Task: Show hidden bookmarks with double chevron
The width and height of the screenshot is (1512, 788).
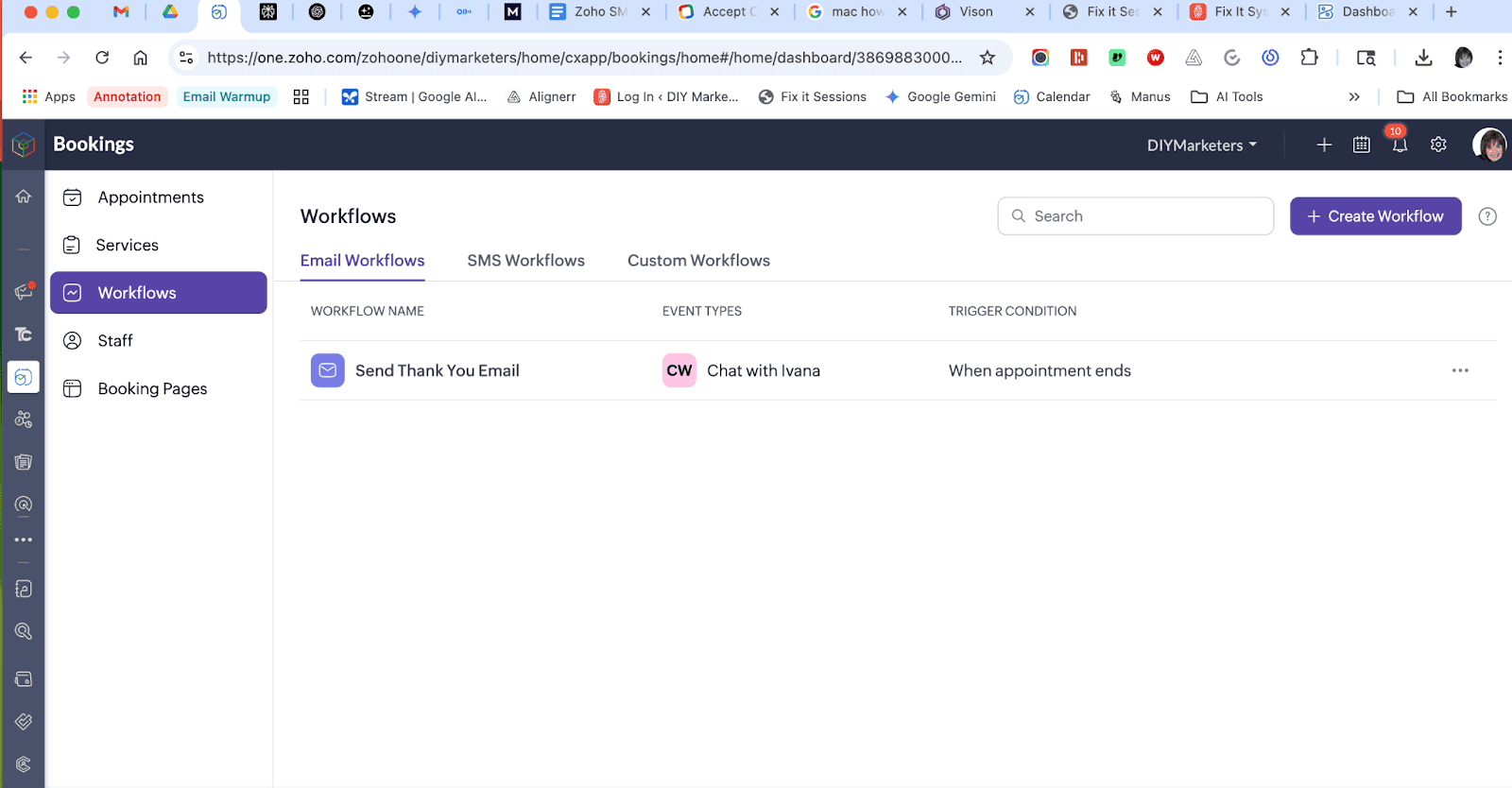Action: click(x=1354, y=96)
